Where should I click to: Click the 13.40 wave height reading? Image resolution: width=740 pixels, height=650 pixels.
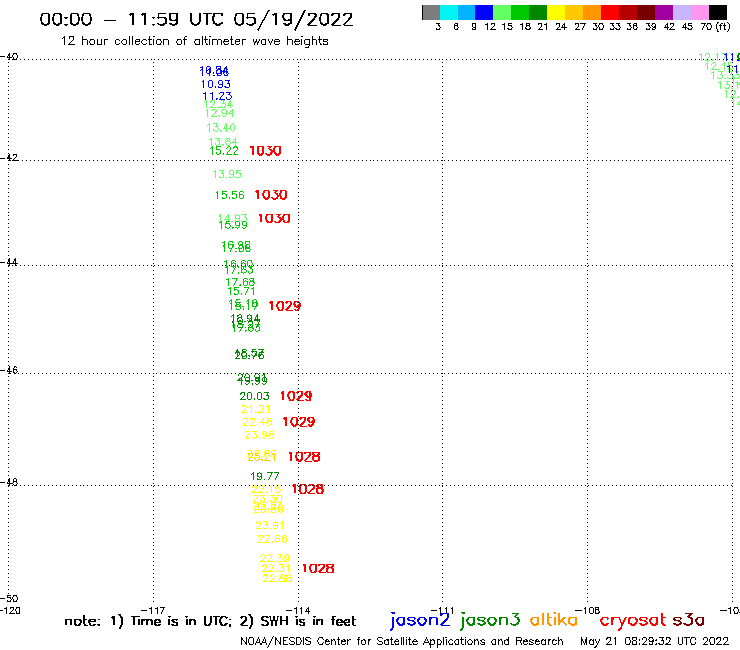(221, 127)
